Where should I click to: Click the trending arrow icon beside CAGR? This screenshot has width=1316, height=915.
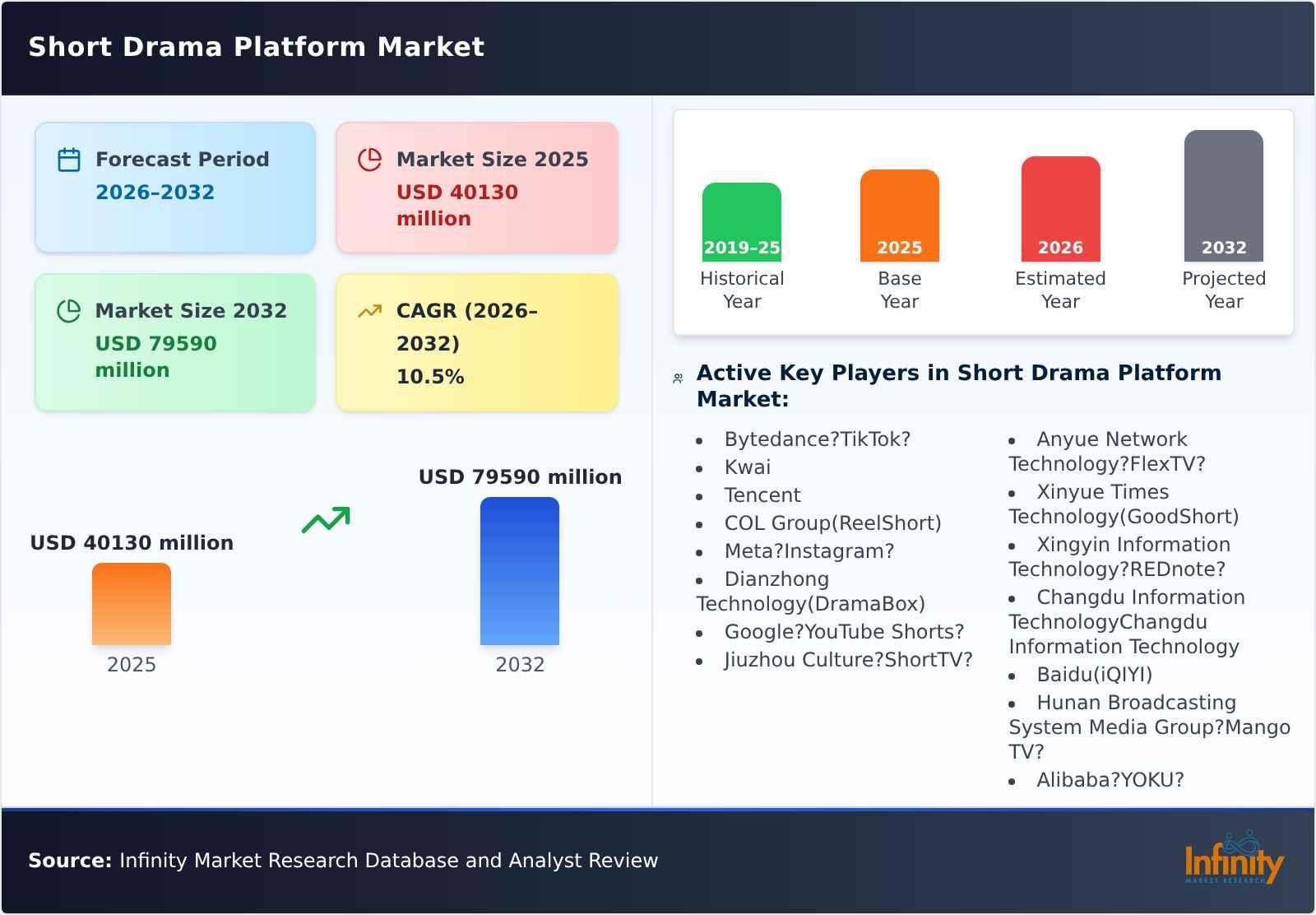coord(370,311)
